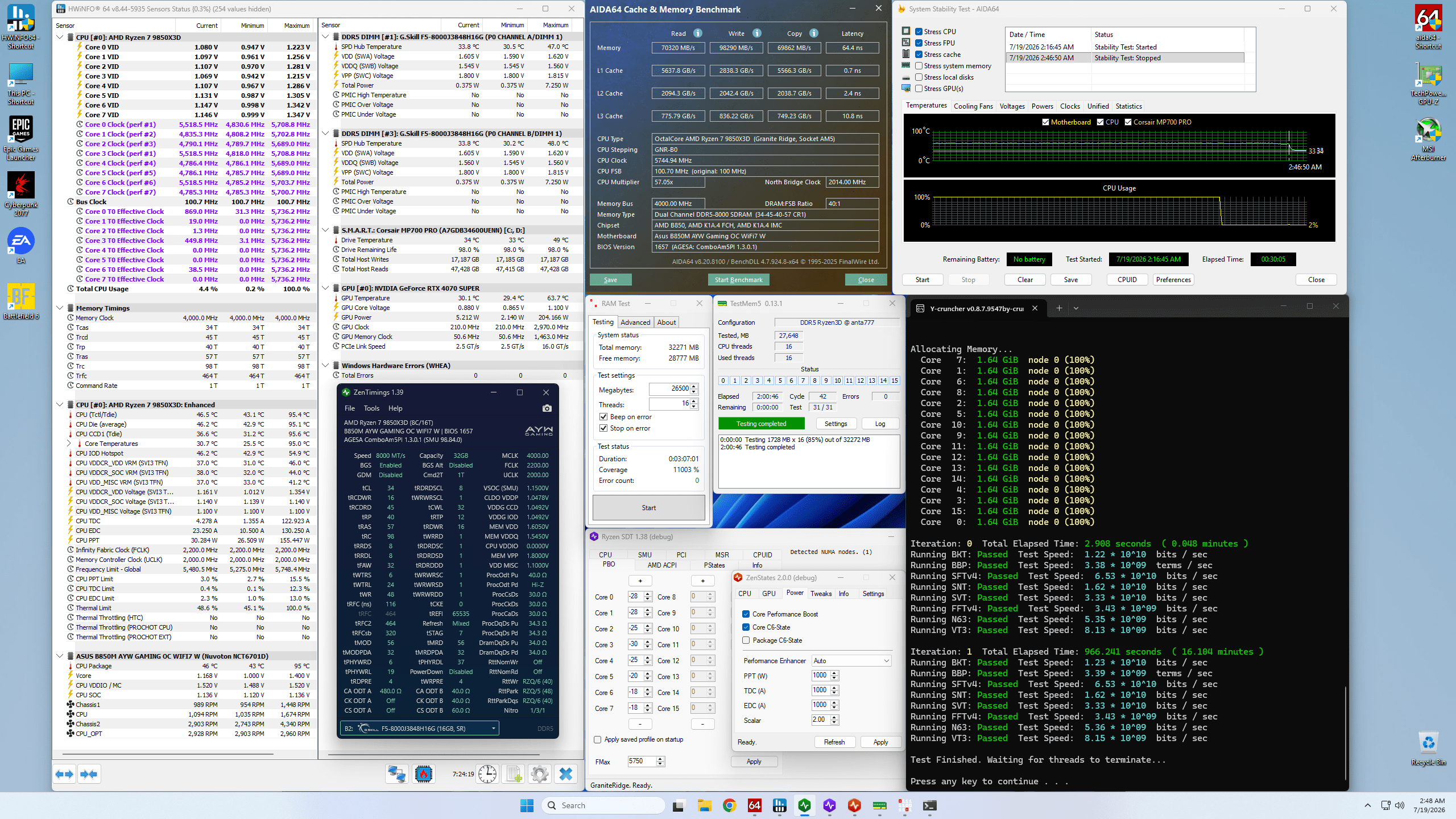Toggle the Motherboard temperature graph checkbox
Screen dimensions: 1456x819
(1045, 122)
